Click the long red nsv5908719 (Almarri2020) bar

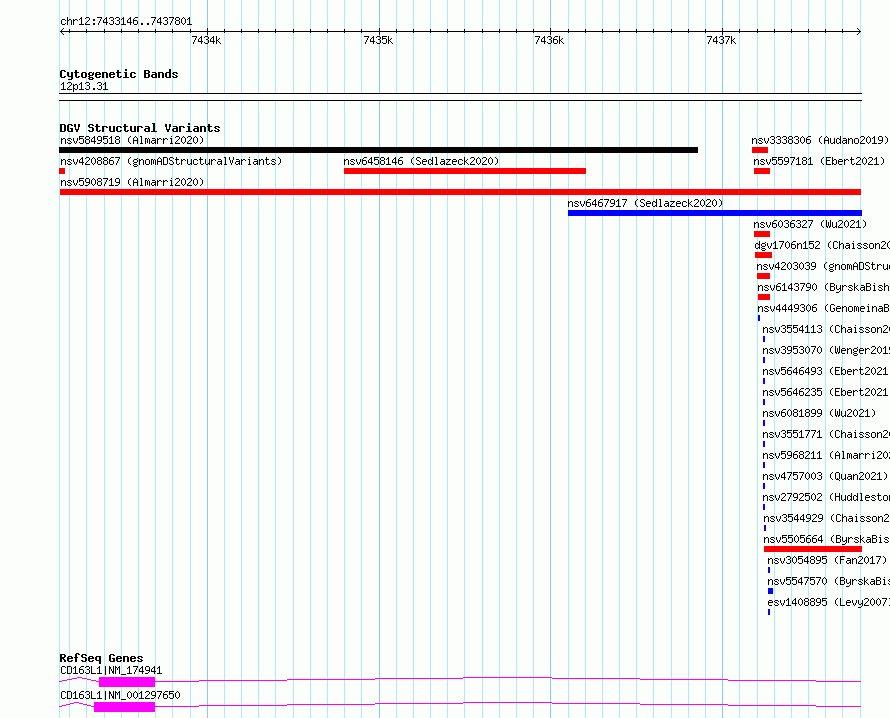[x=460, y=192]
